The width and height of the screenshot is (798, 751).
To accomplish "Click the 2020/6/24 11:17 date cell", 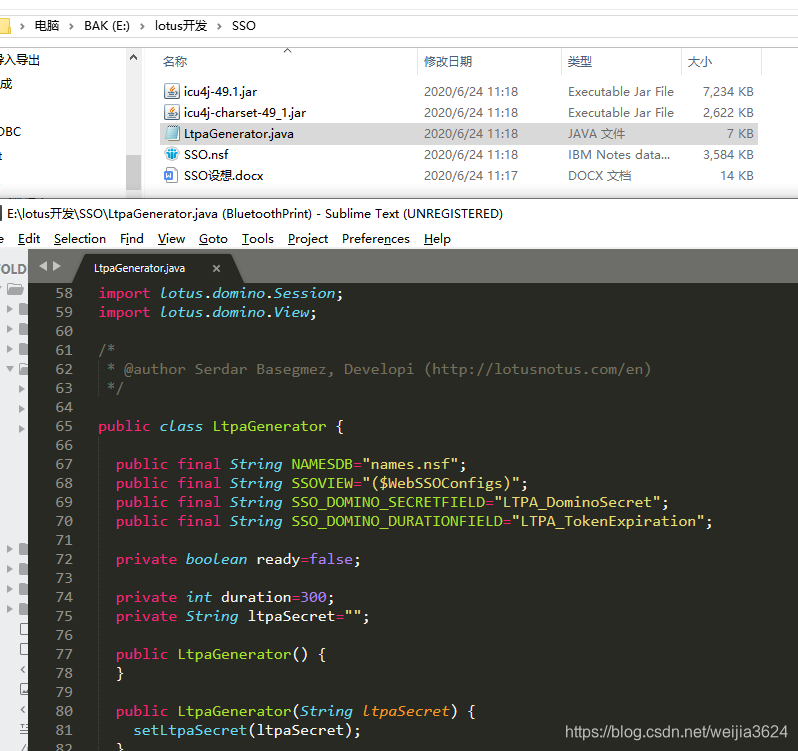I will pyautogui.click(x=471, y=176).
